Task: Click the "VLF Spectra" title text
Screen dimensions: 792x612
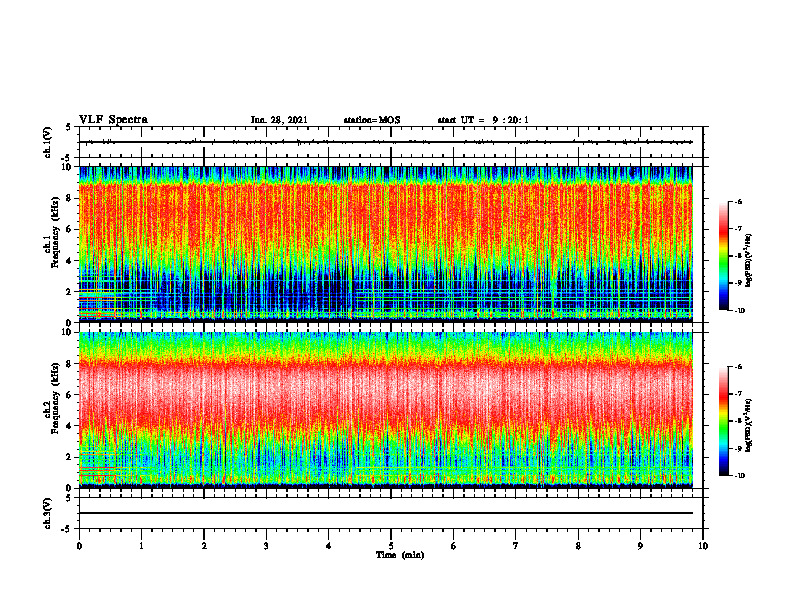Action: 113,120
